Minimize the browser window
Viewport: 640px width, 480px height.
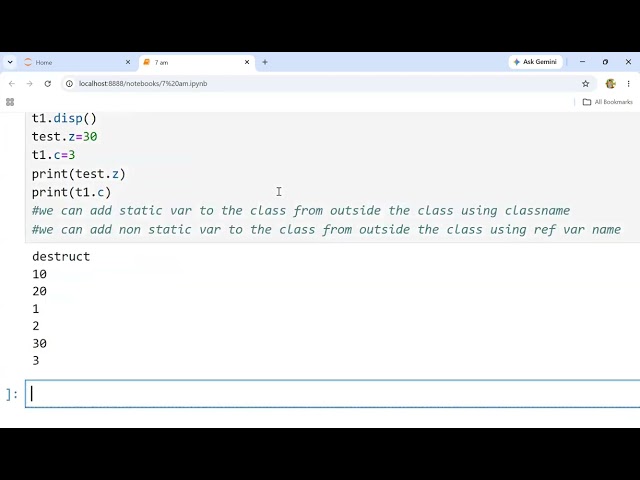point(582,62)
